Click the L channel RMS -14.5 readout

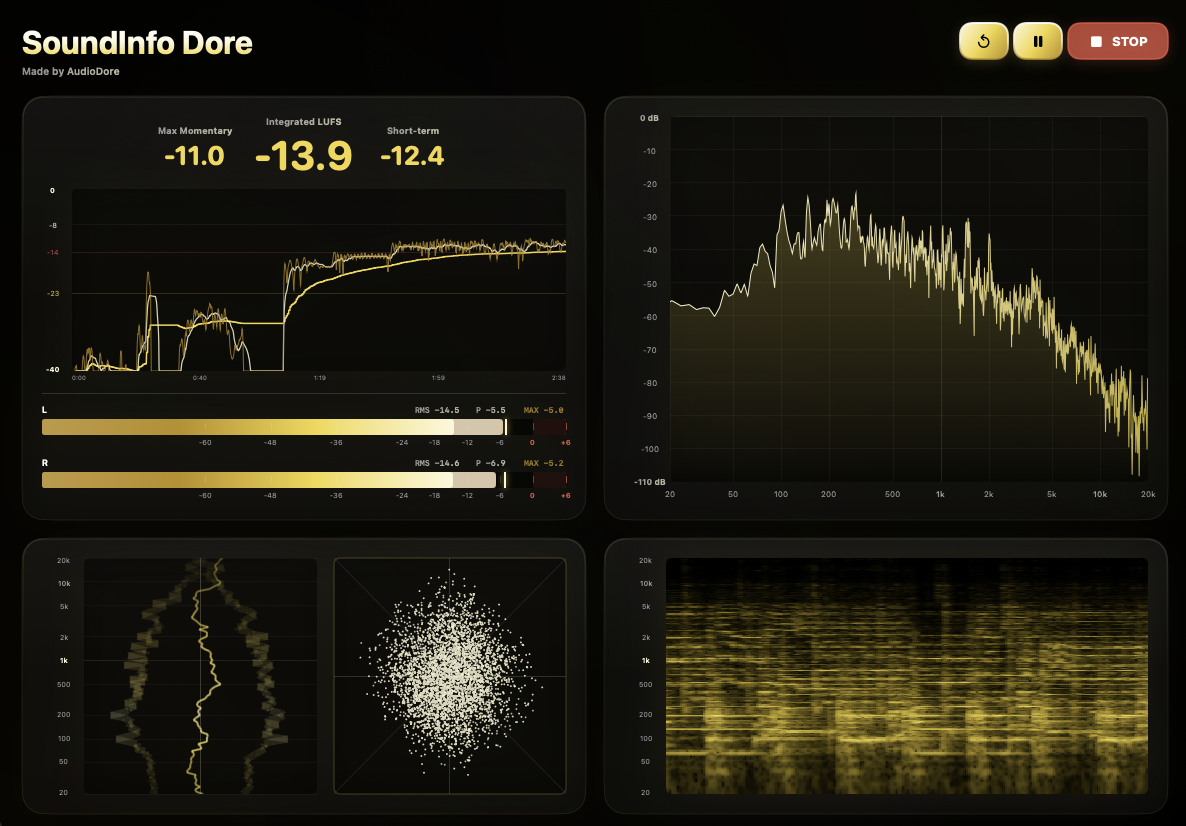(x=436, y=410)
